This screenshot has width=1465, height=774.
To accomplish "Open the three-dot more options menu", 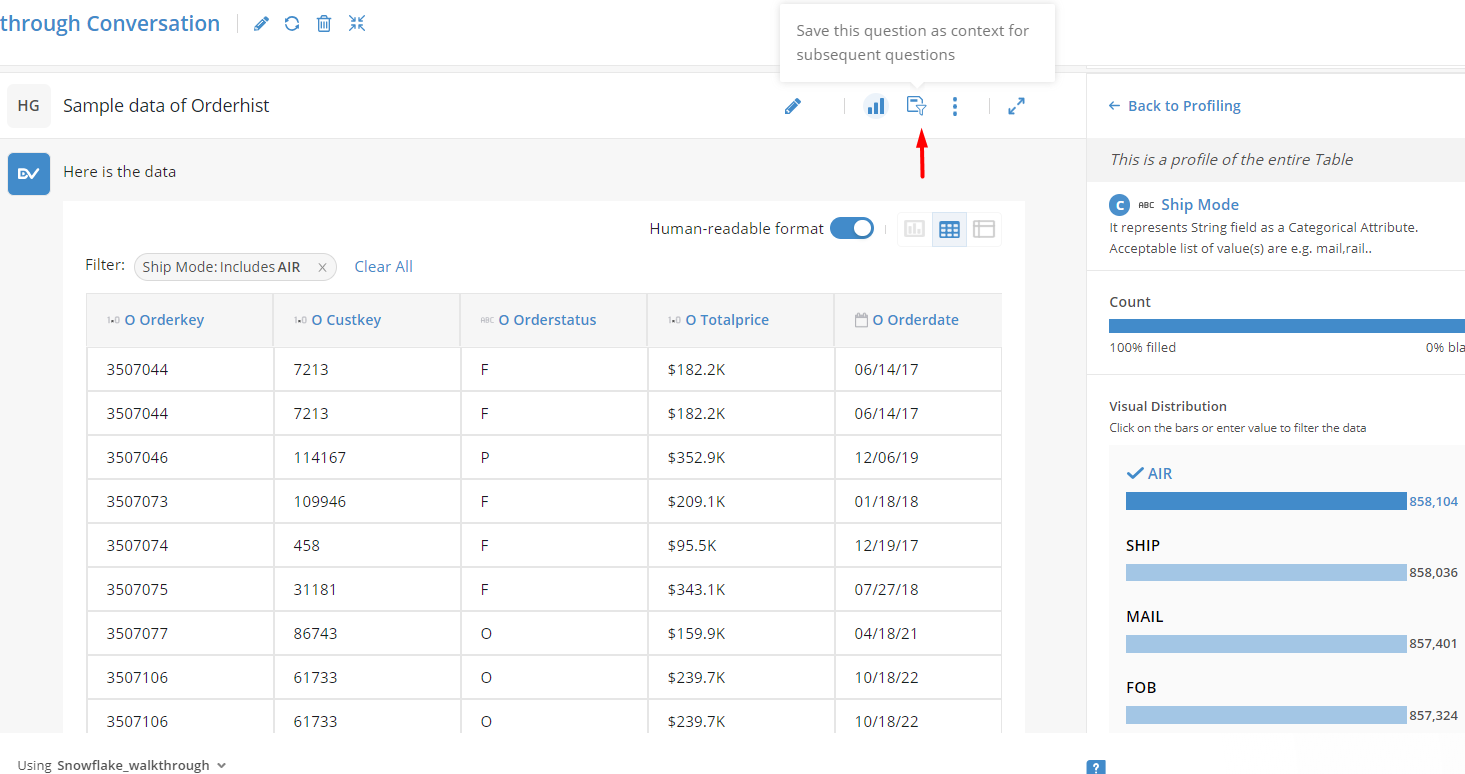I will [955, 106].
